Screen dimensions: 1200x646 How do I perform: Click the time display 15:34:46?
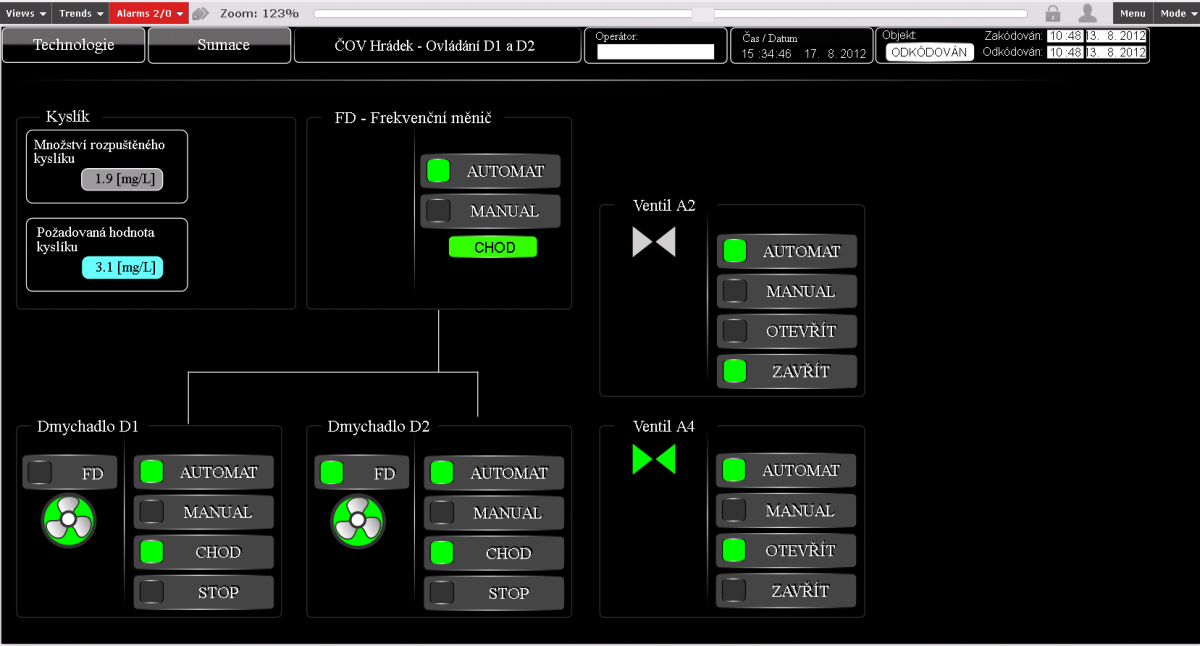point(767,53)
